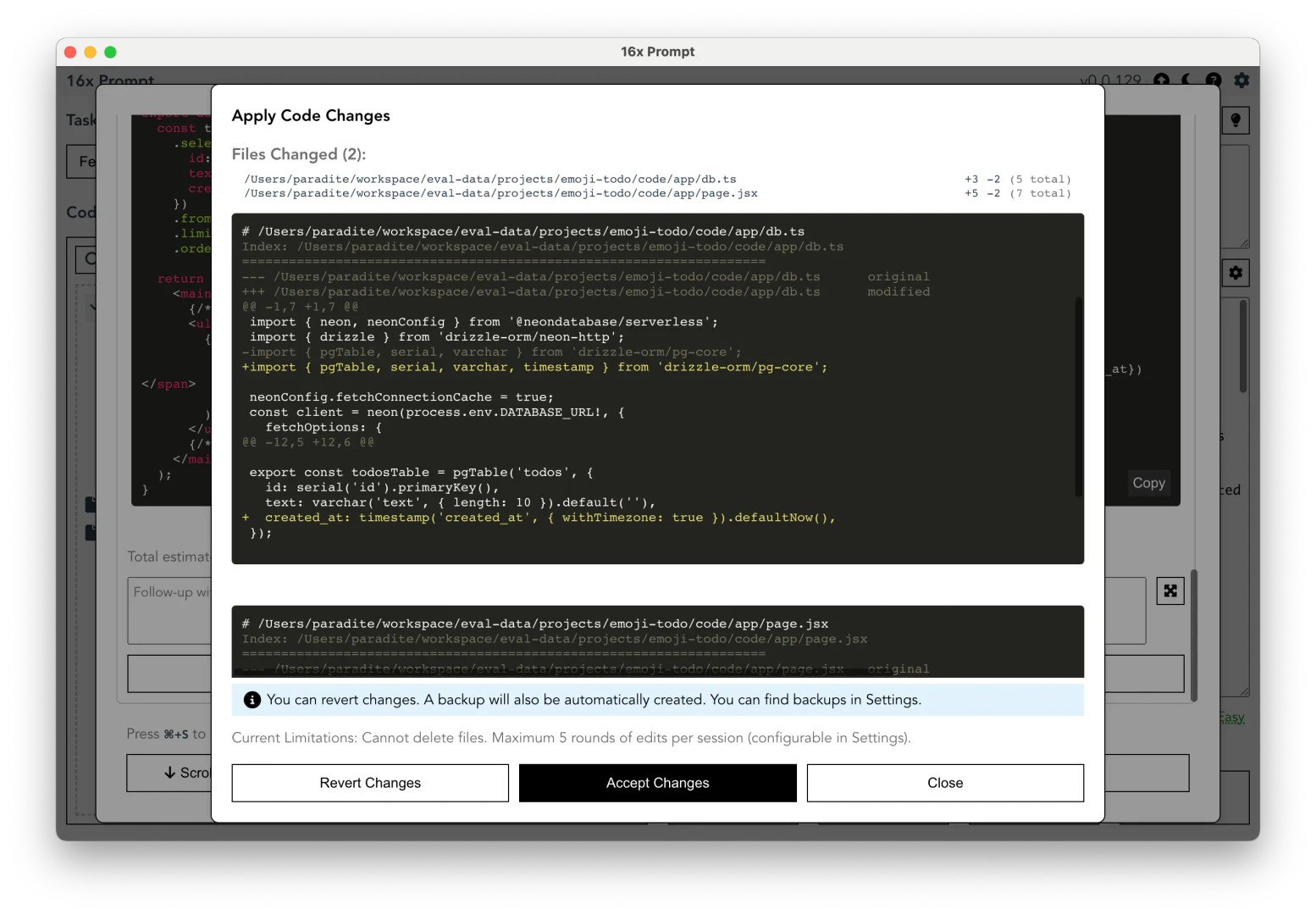1316x915 pixels.
Task: Open help via the question mark icon
Action: pos(1214,80)
